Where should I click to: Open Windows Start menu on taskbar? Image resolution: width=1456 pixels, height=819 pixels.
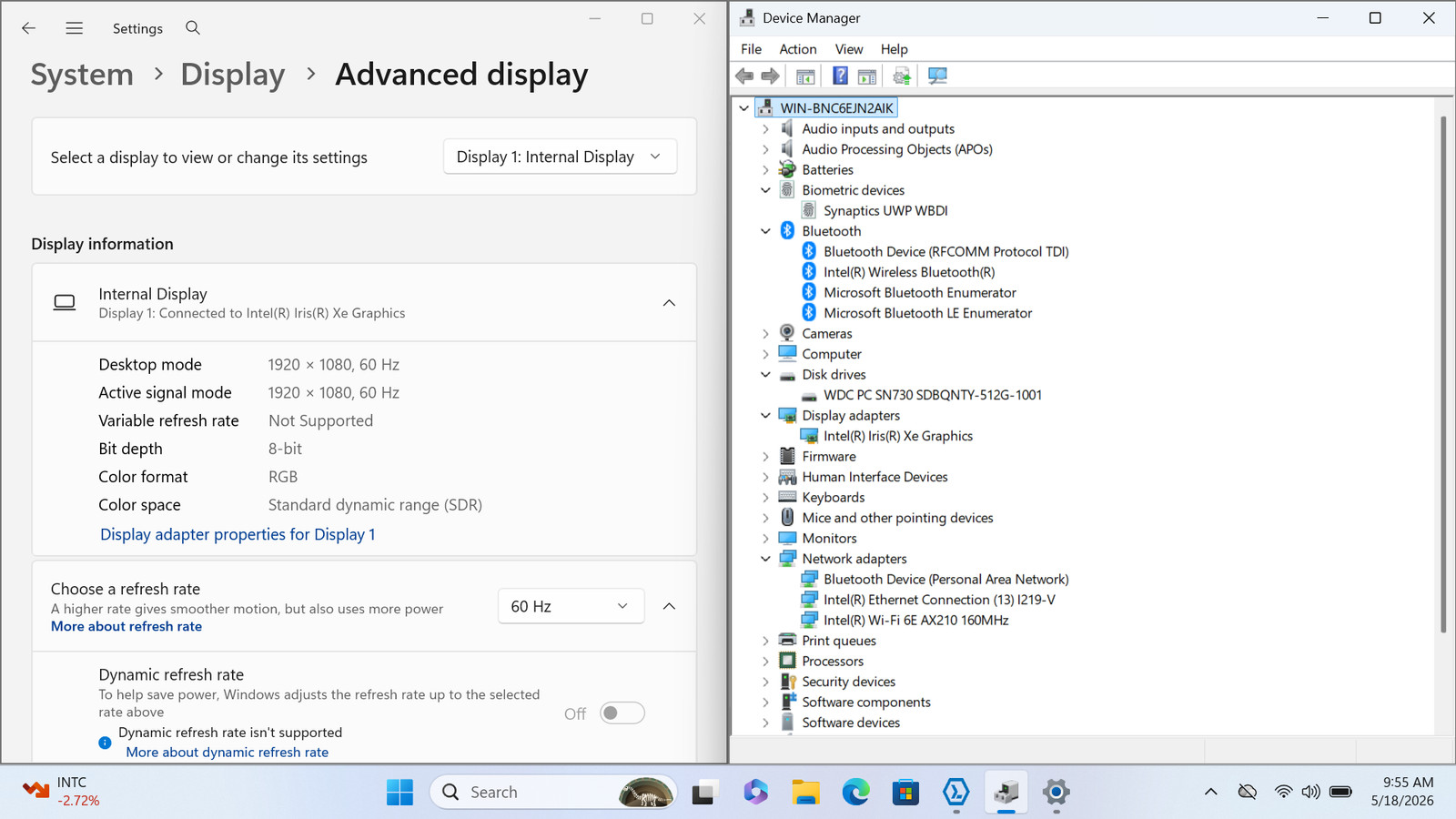(x=399, y=793)
